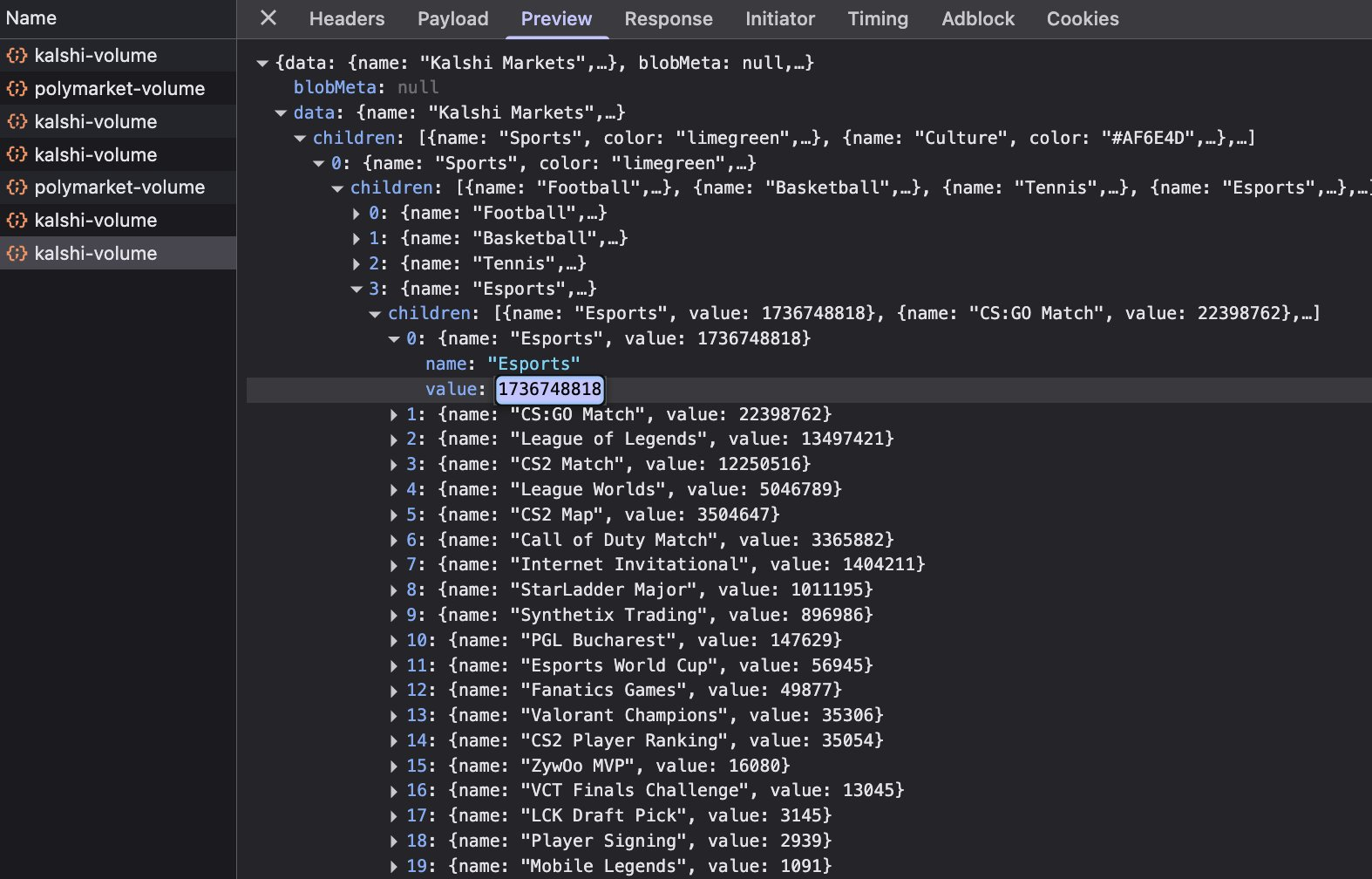Collapse the Esports node at index 3
The height and width of the screenshot is (879, 1372).
tap(356, 290)
